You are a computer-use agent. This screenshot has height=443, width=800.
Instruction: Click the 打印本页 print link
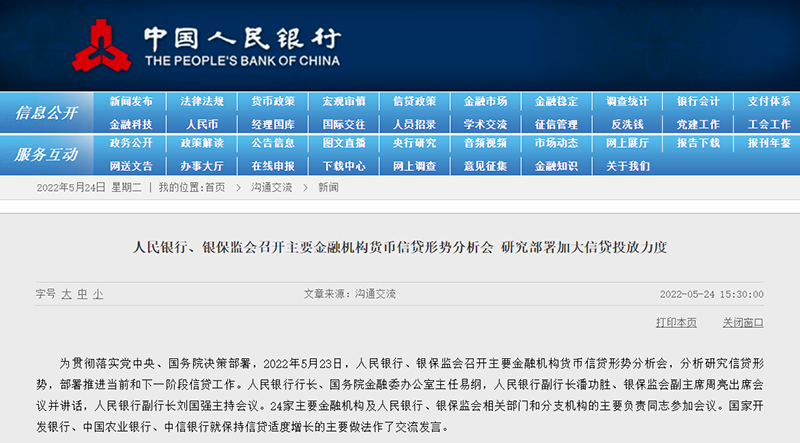[x=676, y=322]
